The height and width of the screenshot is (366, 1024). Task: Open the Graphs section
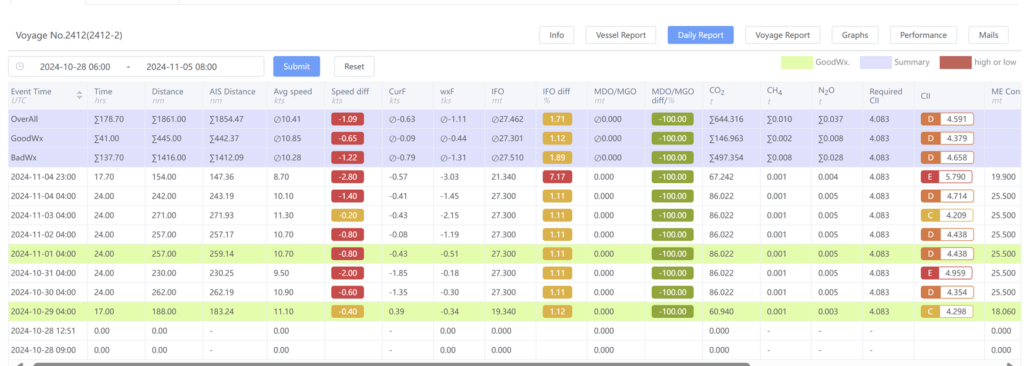click(x=855, y=35)
